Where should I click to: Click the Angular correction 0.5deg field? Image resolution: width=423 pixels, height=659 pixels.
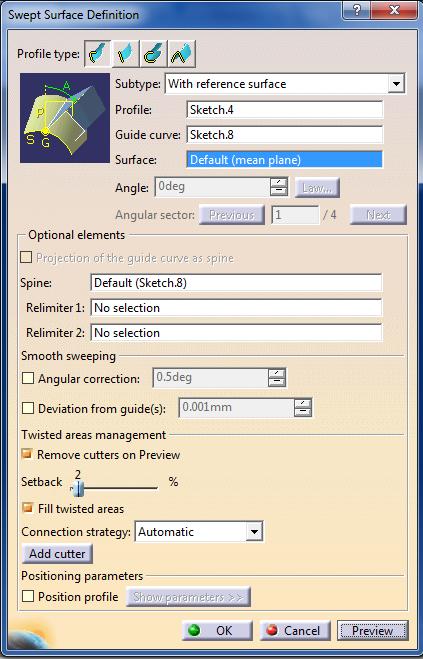210,378
